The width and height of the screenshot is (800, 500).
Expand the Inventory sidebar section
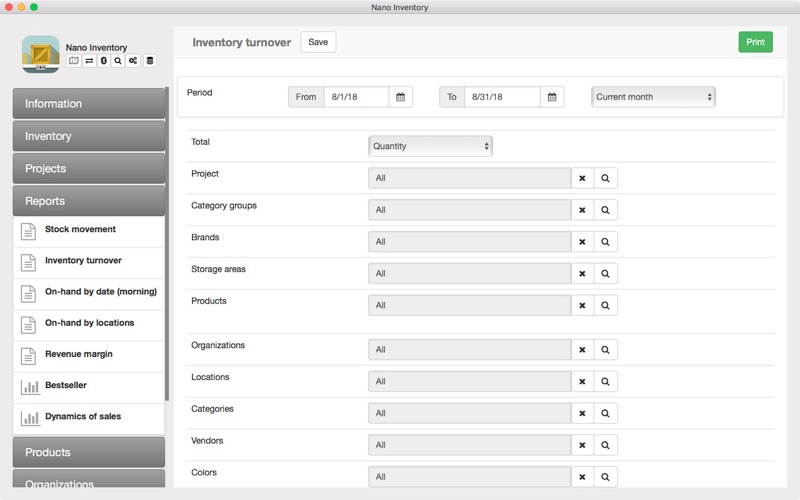tap(88, 136)
